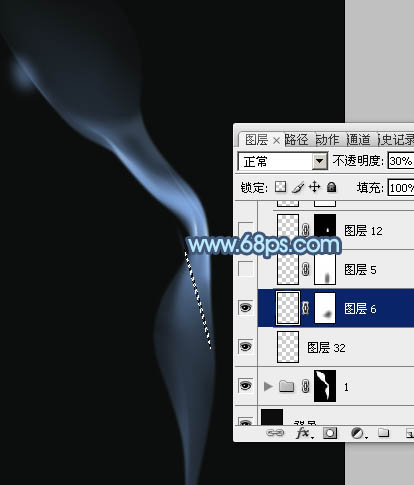Select group 1 mask thumbnail

click(325, 386)
